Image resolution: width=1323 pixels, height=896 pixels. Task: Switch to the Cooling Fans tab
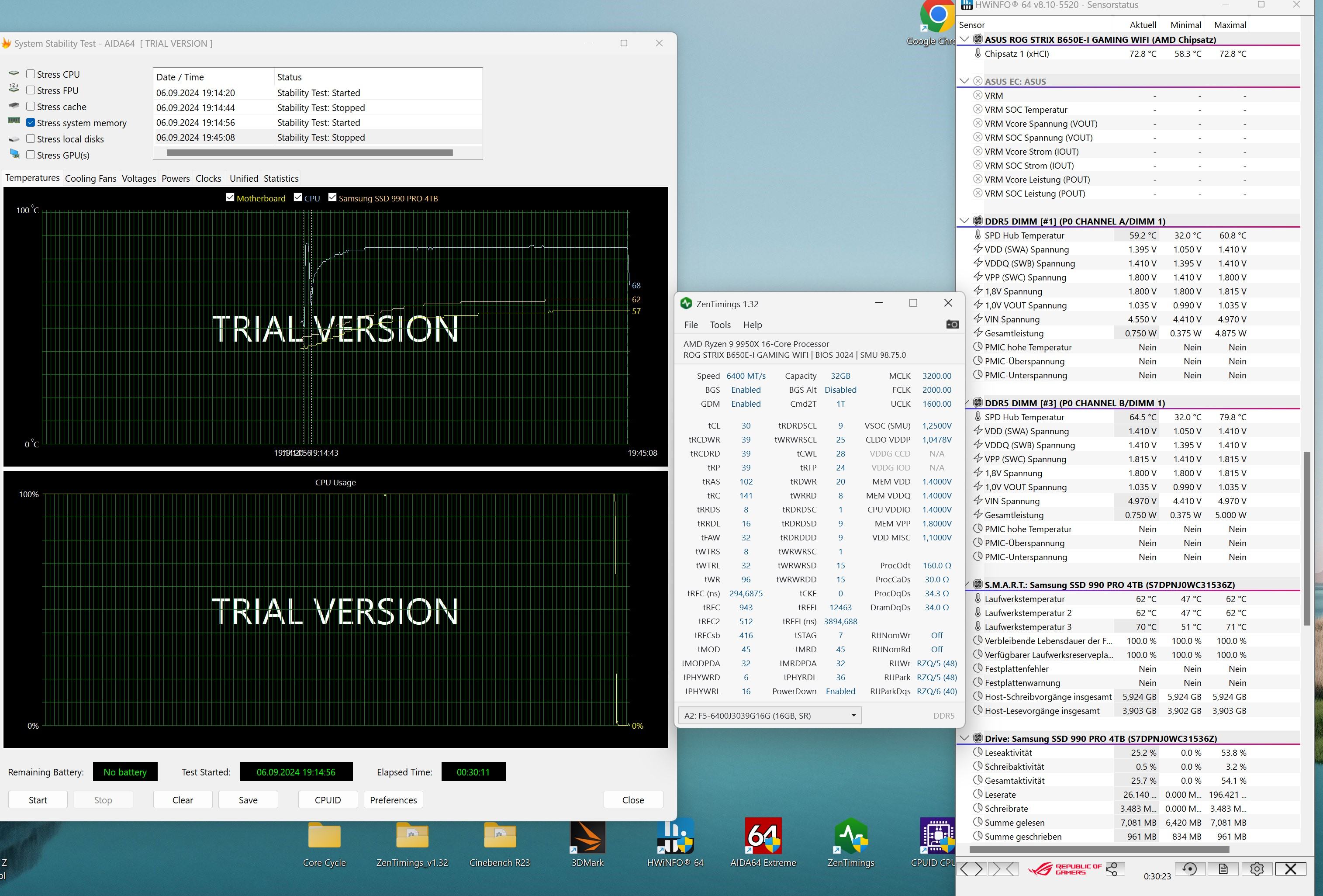(90, 178)
